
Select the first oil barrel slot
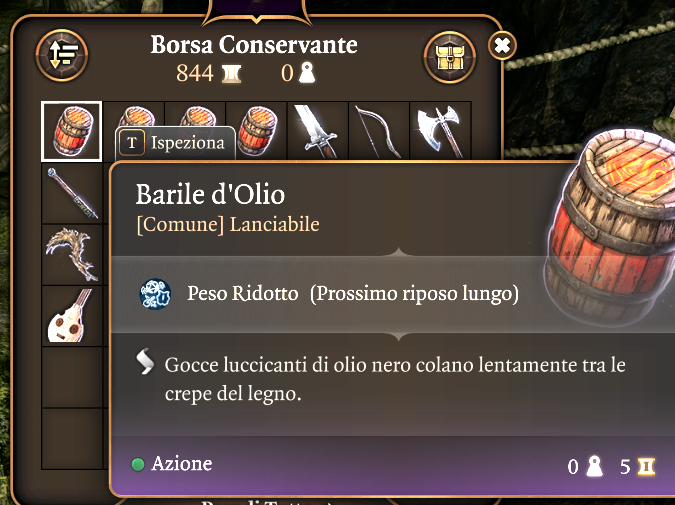point(71,131)
